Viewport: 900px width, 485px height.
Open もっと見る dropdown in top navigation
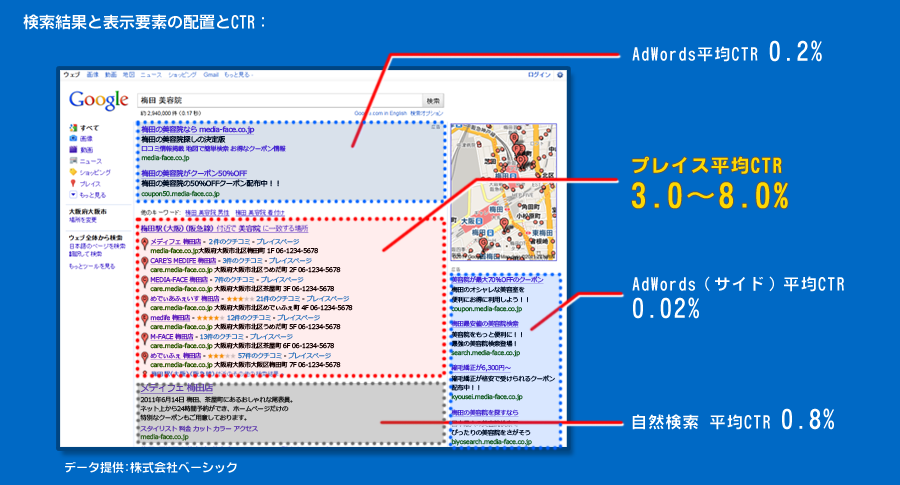click(x=238, y=75)
